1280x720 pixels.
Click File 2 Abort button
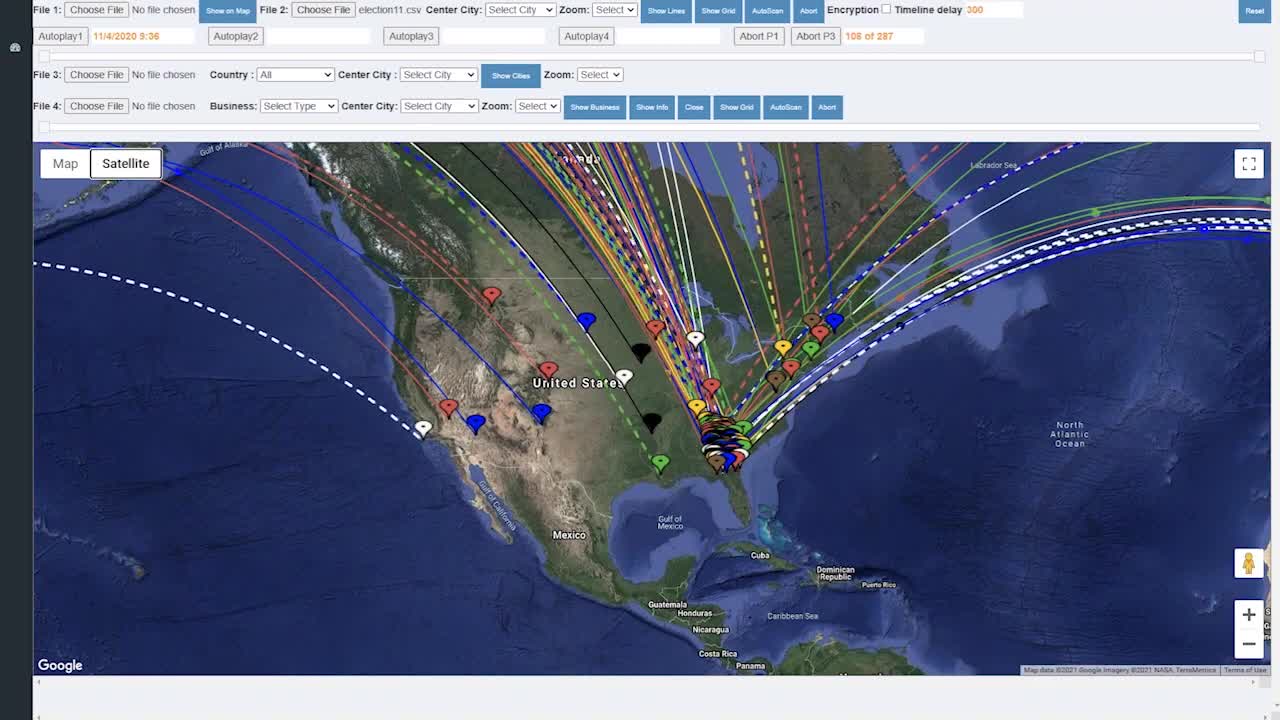pyautogui.click(x=809, y=11)
